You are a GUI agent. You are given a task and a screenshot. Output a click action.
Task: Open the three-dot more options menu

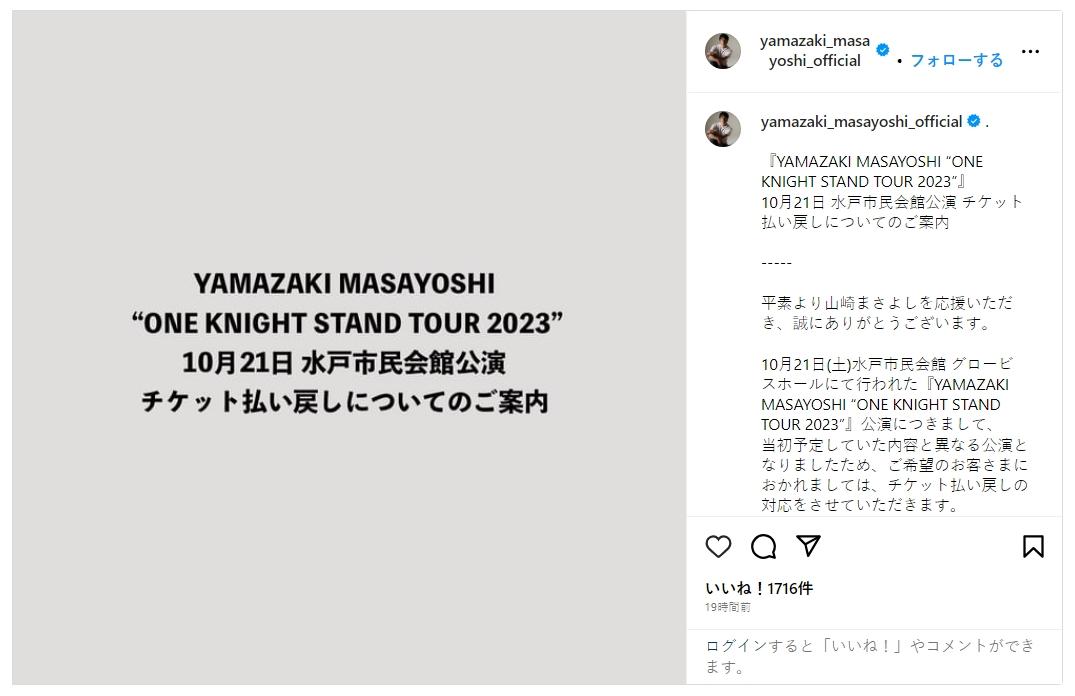(1030, 51)
